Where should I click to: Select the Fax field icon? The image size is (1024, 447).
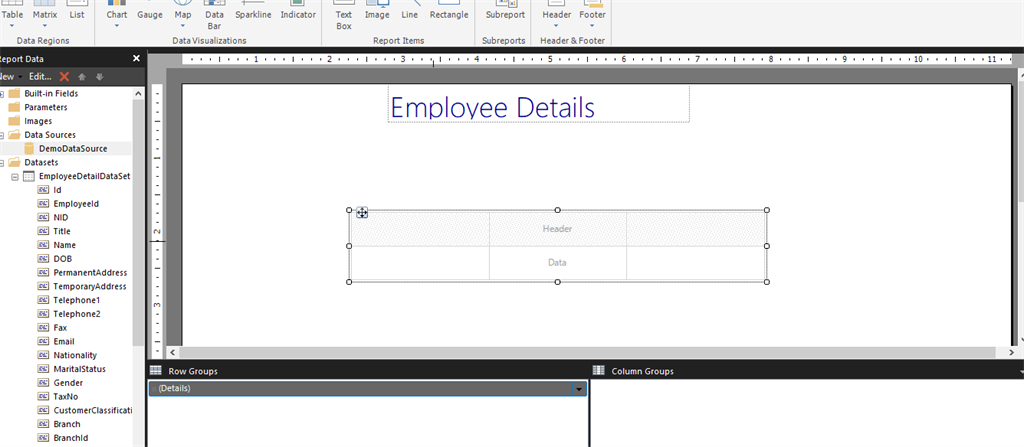[x=44, y=327]
